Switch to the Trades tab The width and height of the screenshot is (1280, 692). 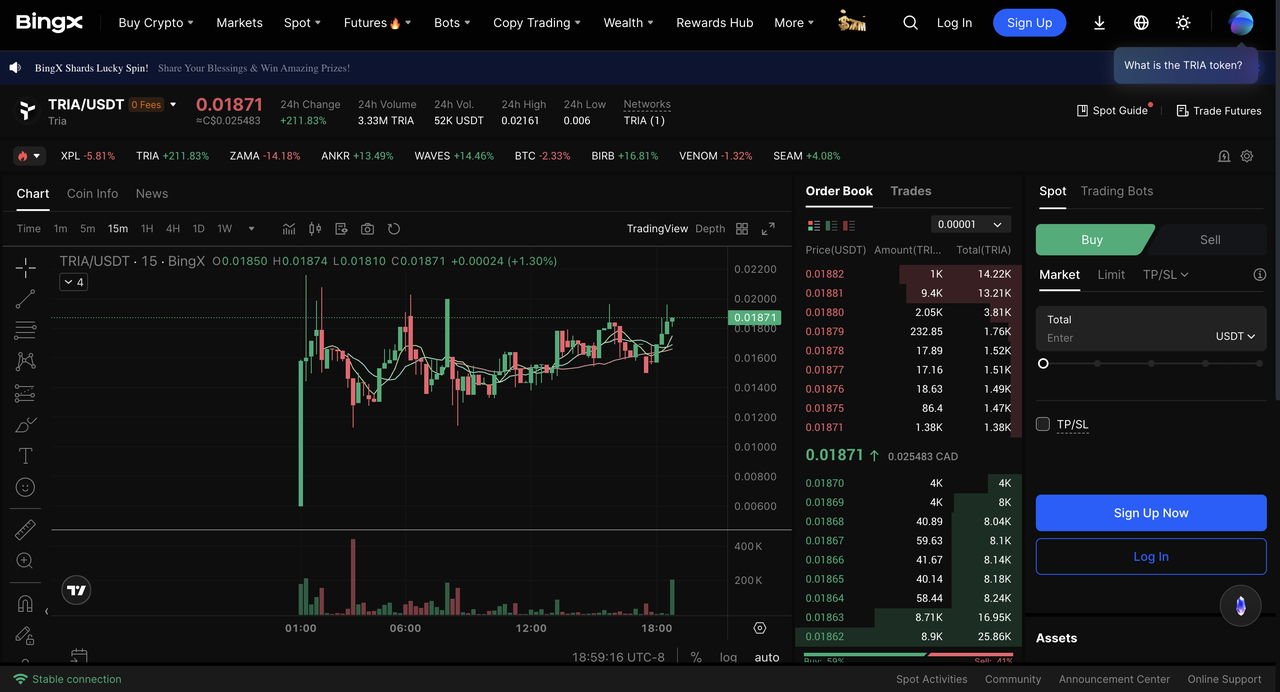pos(910,191)
